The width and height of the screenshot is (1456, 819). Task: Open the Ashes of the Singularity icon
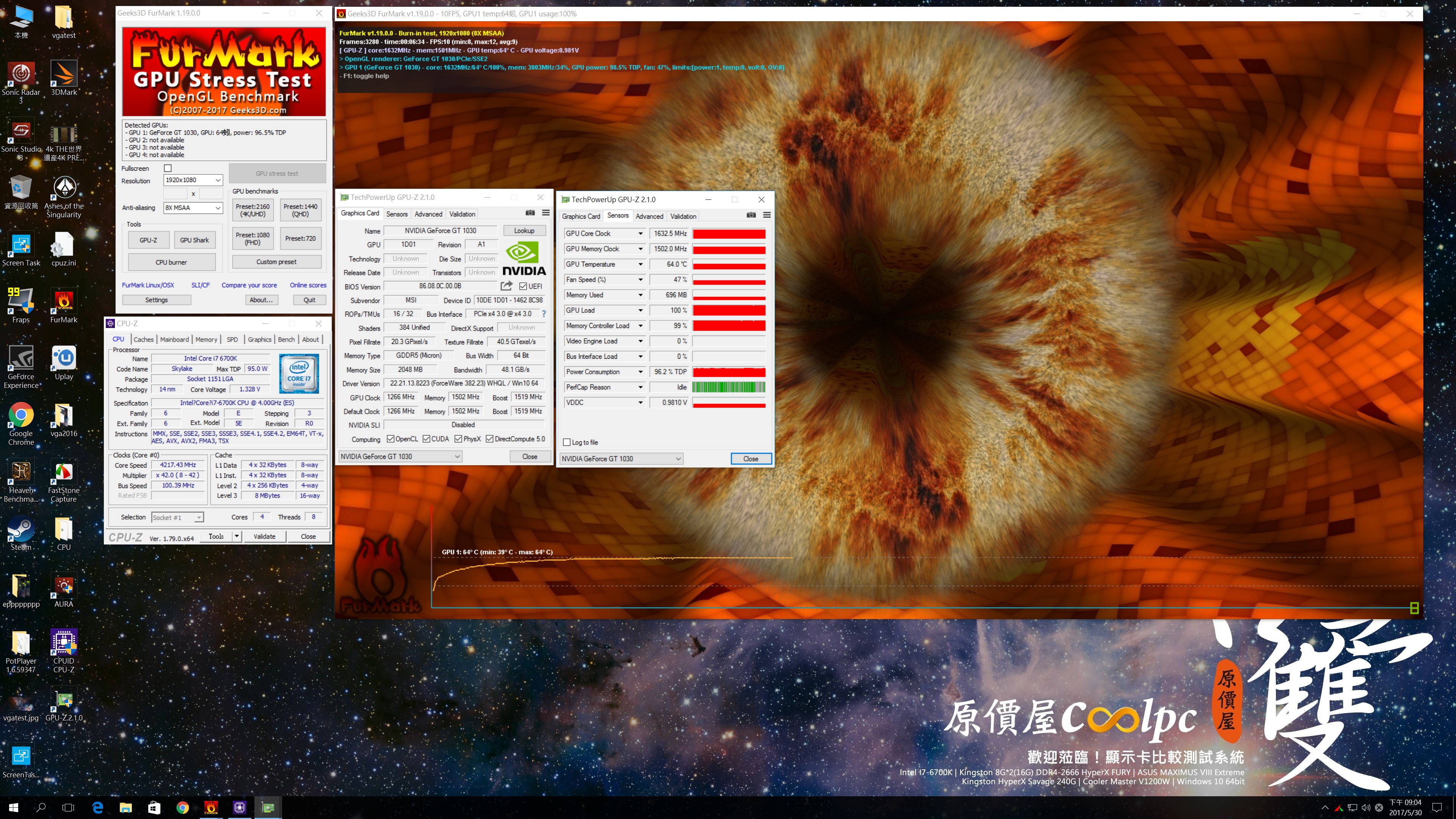[x=64, y=197]
